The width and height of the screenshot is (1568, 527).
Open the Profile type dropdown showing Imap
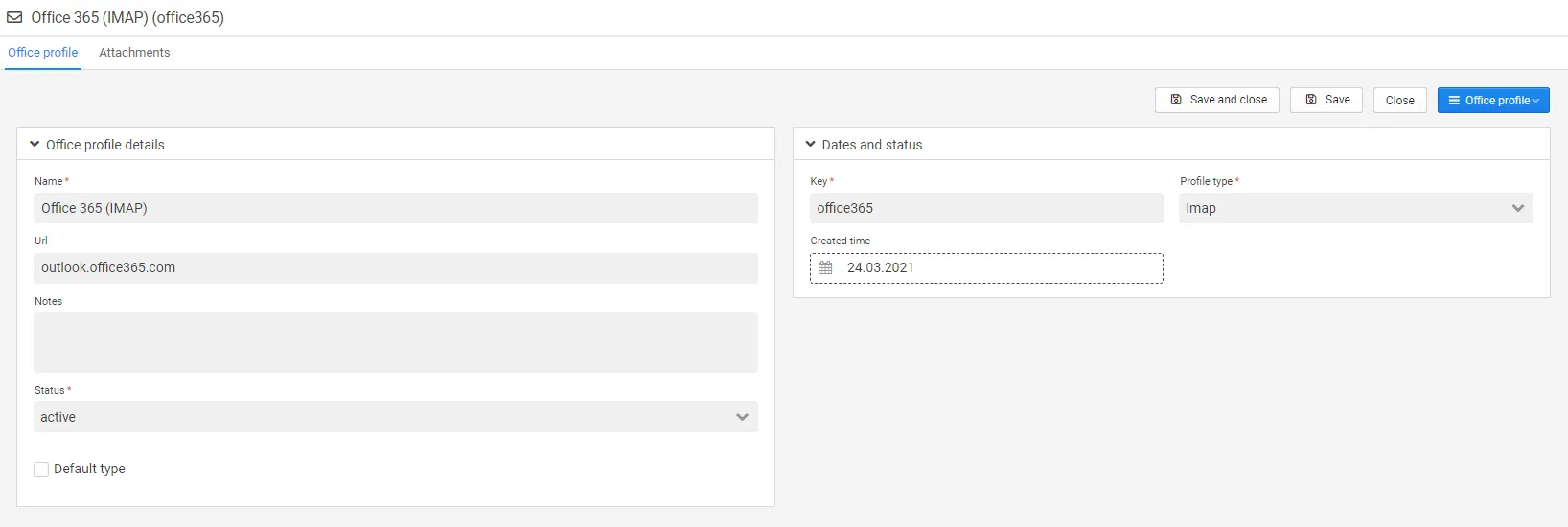1355,208
